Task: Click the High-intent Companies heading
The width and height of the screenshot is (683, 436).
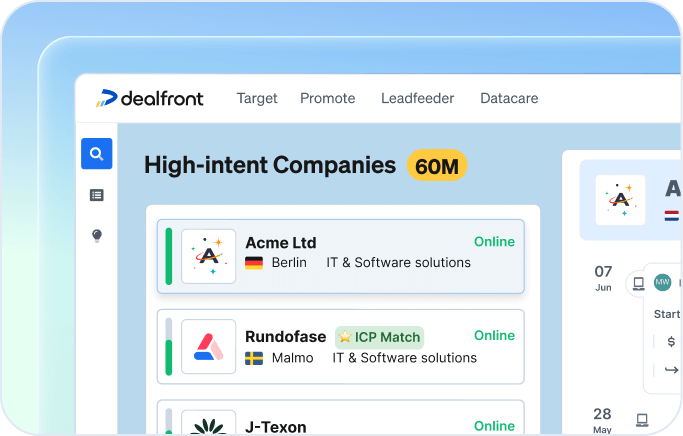Action: click(270, 166)
